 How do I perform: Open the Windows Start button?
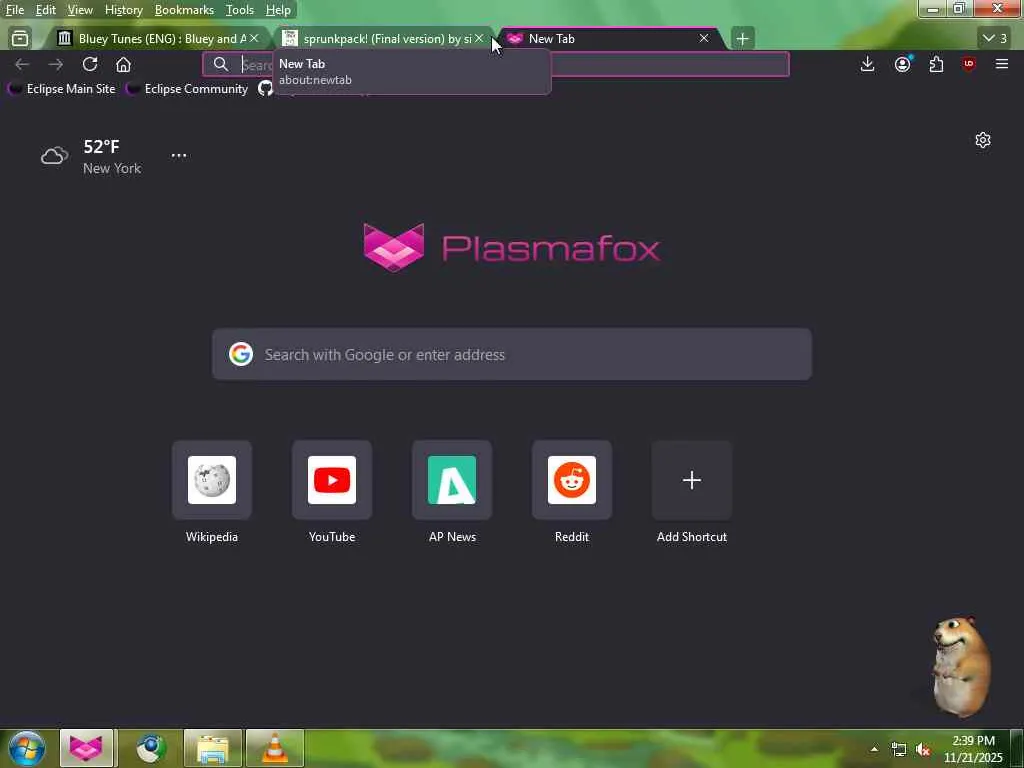27,748
